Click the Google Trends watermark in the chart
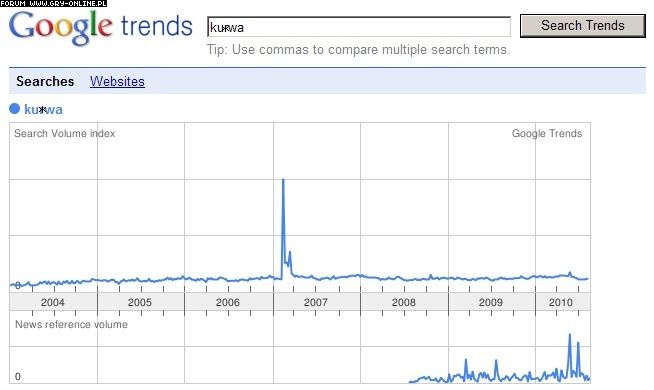Screen dimensions: 654x390 click(x=547, y=133)
